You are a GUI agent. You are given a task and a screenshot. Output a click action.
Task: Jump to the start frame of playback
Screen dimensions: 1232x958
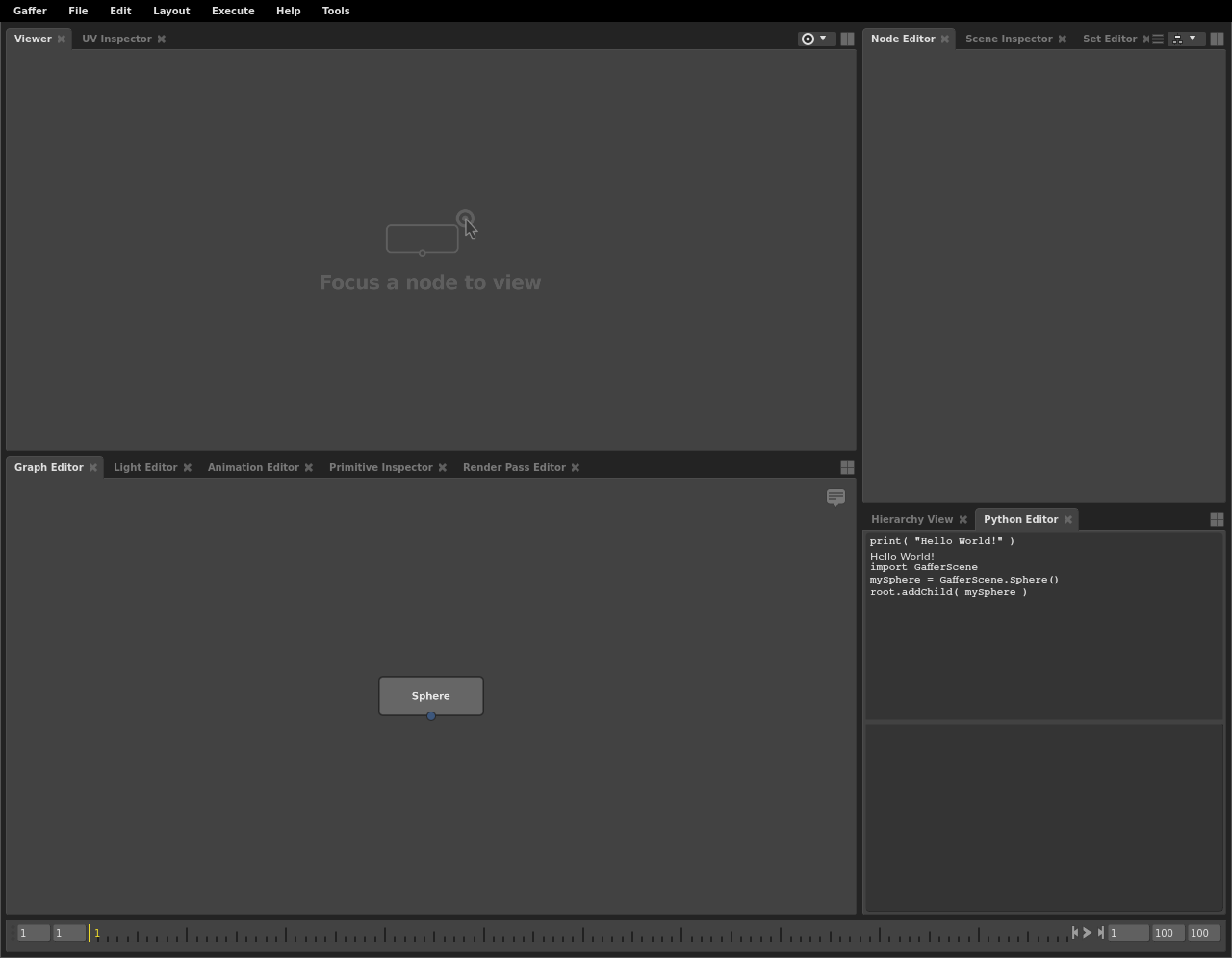click(1075, 932)
